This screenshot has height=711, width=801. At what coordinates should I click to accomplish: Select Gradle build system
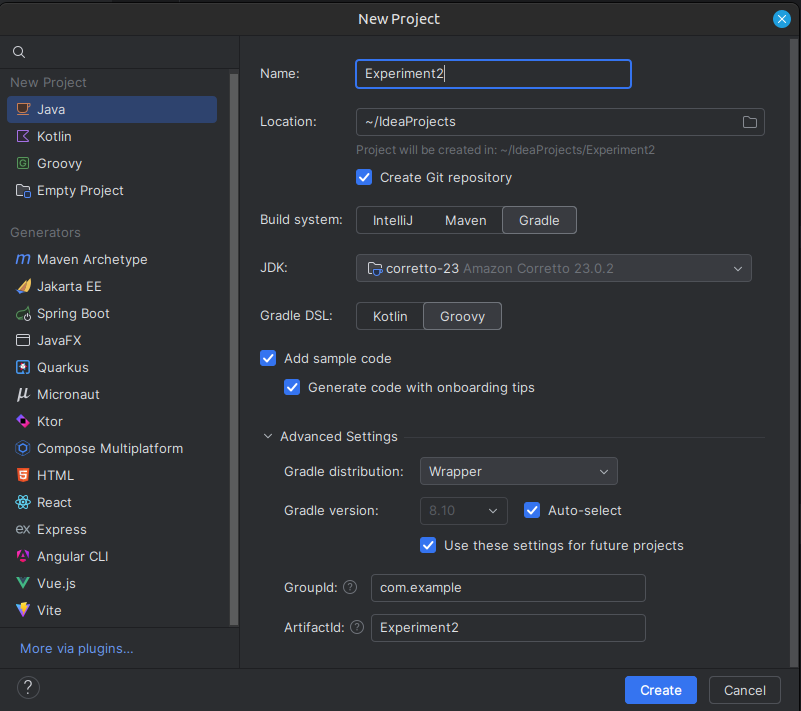[x=539, y=220]
